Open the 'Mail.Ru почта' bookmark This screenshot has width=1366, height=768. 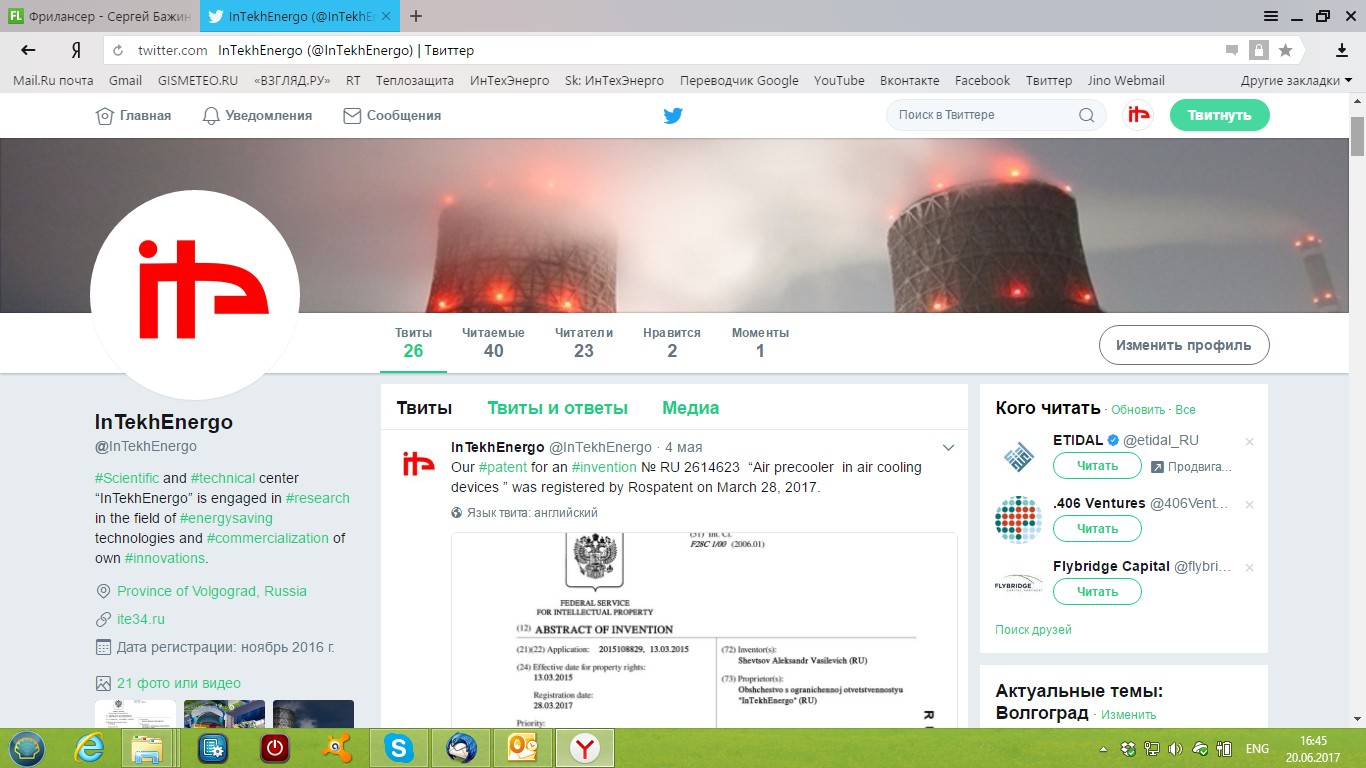53,81
